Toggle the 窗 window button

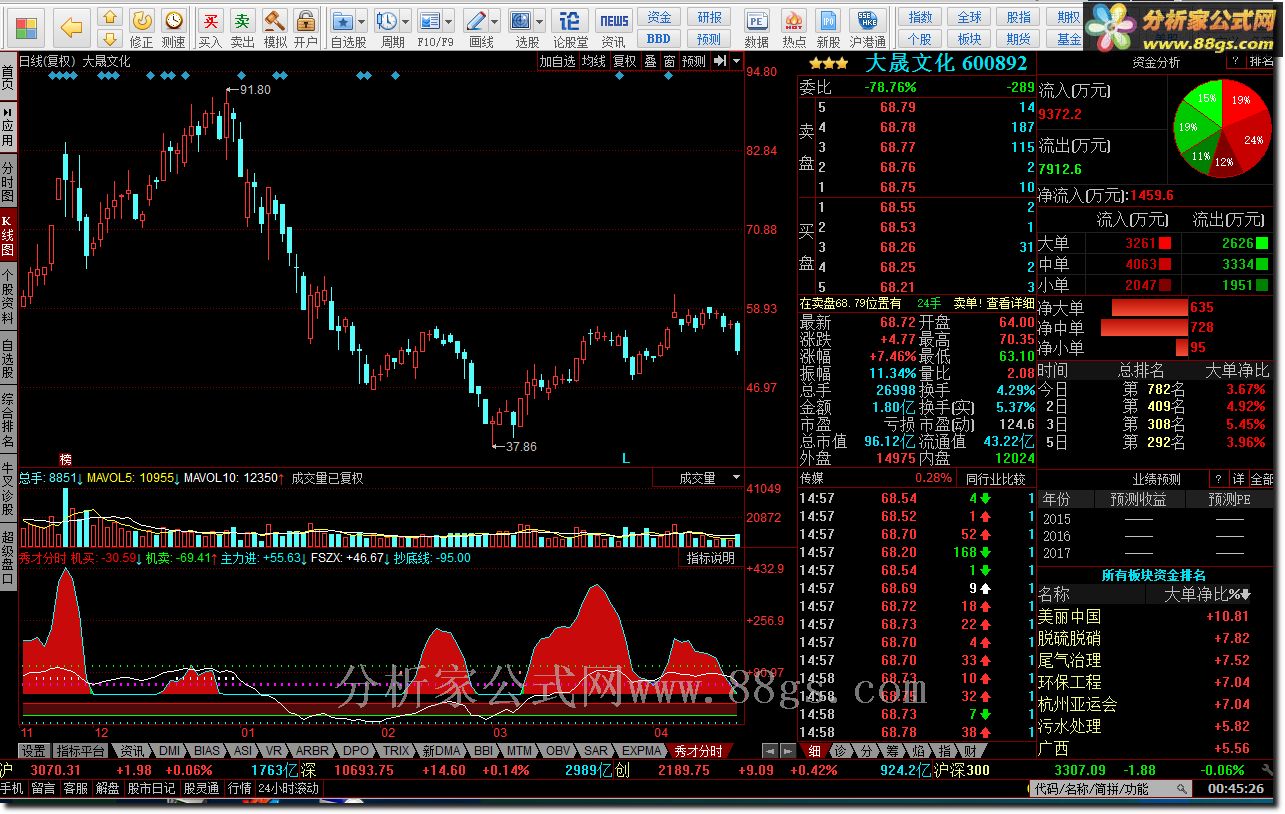669,61
